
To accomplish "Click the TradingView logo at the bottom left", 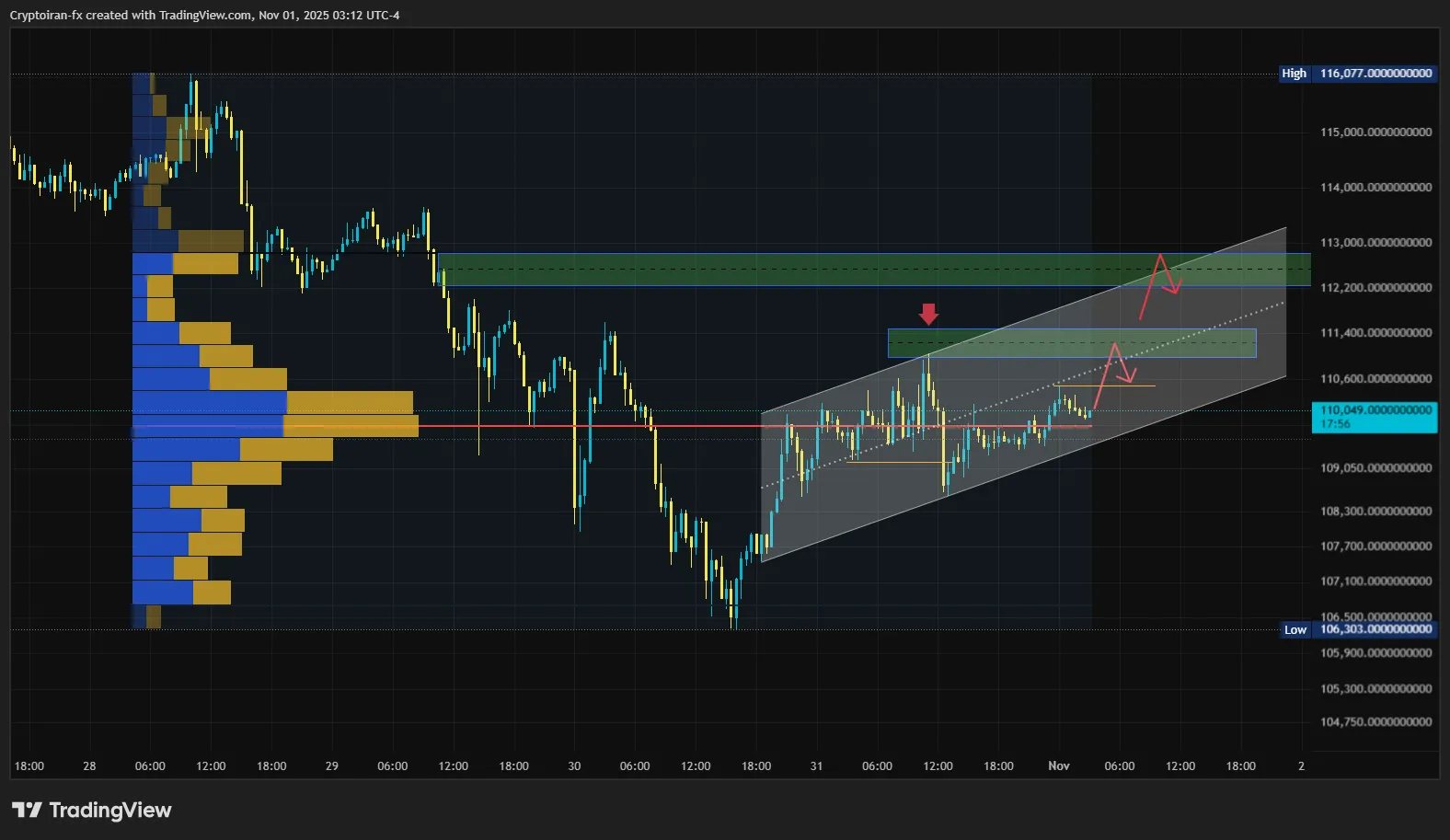I will pyautogui.click(x=92, y=810).
